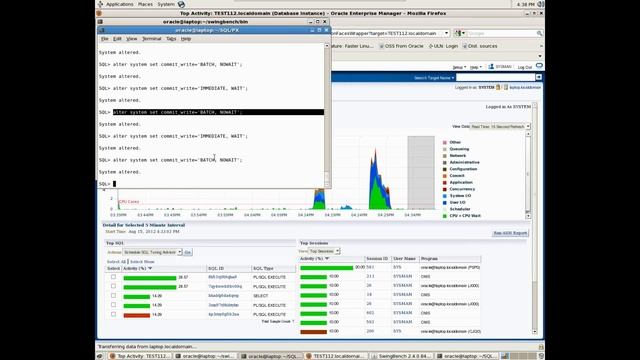Screen dimensions: 640x360
Task: Click the speech bubble icon beside Log Out
Action: point(539,66)
